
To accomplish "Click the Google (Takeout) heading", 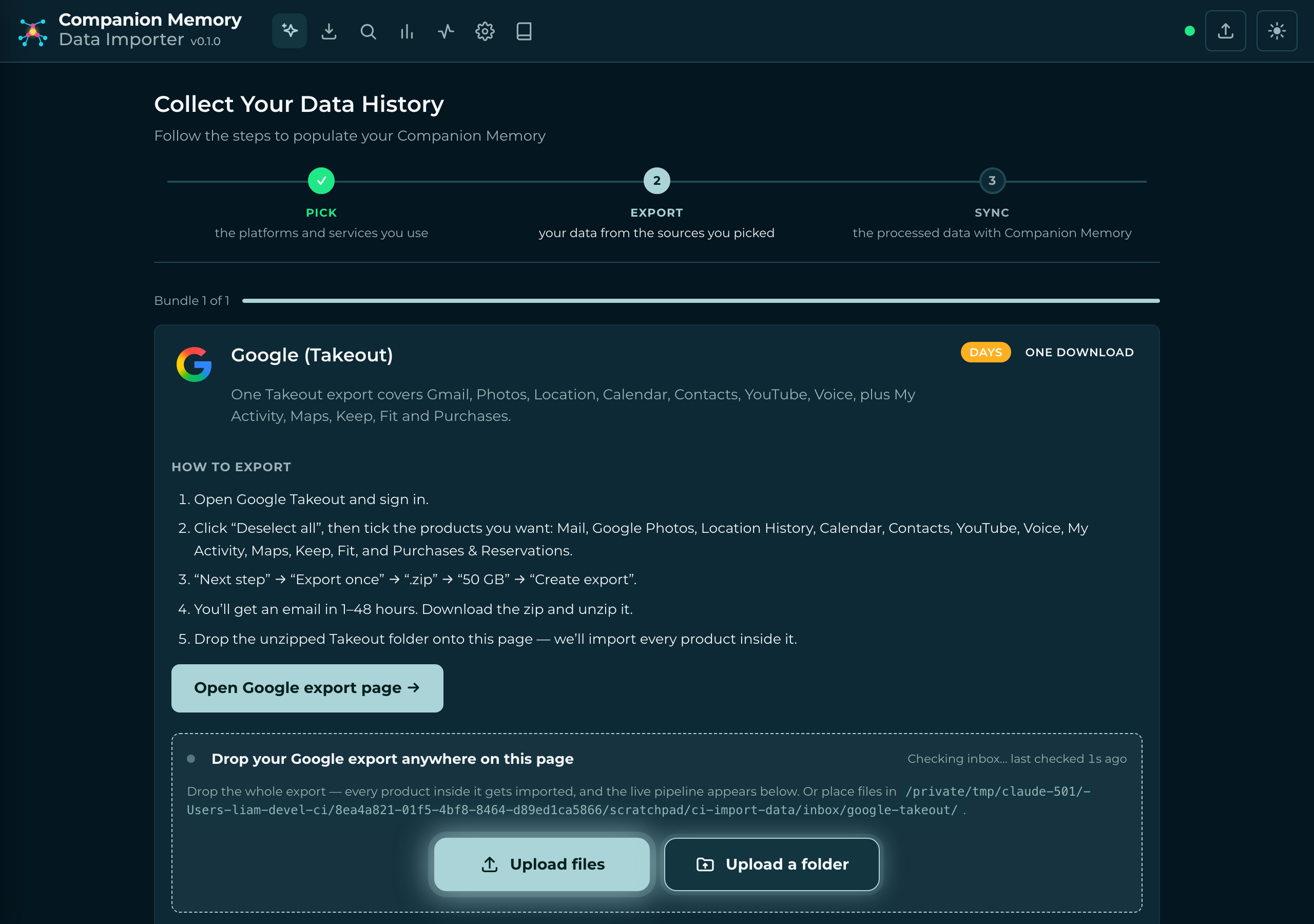I will coord(312,355).
